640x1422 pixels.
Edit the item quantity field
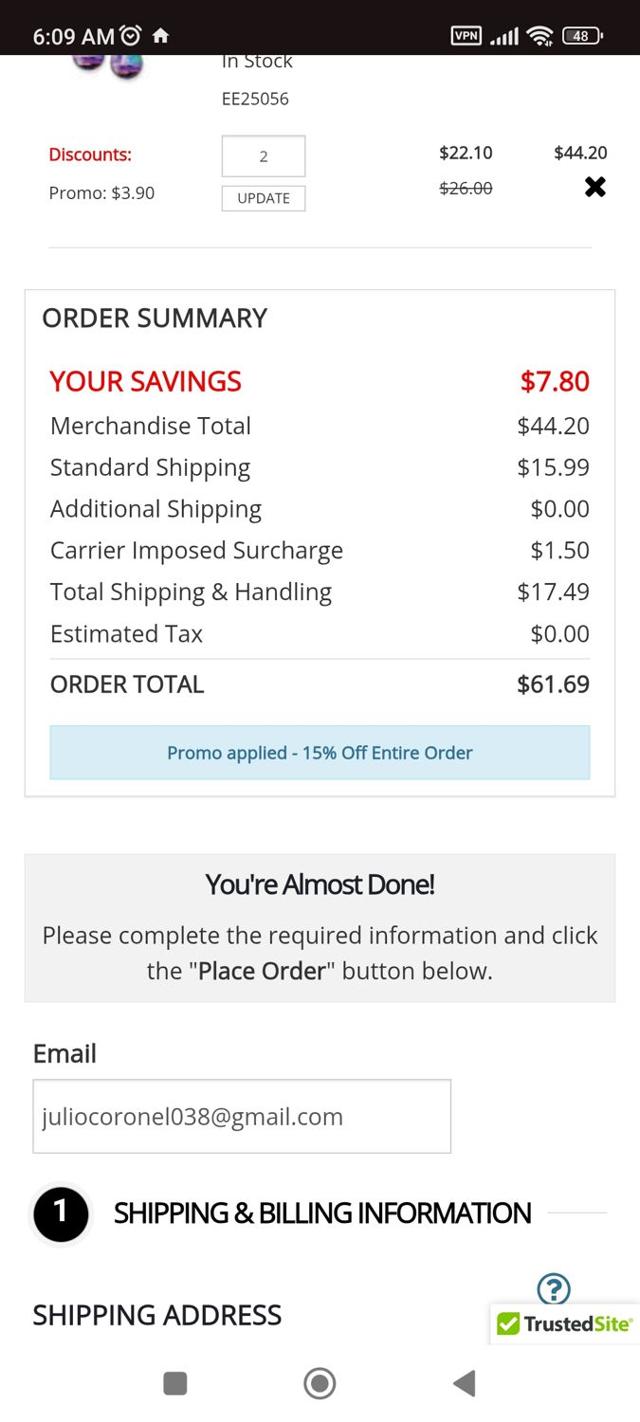[263, 156]
